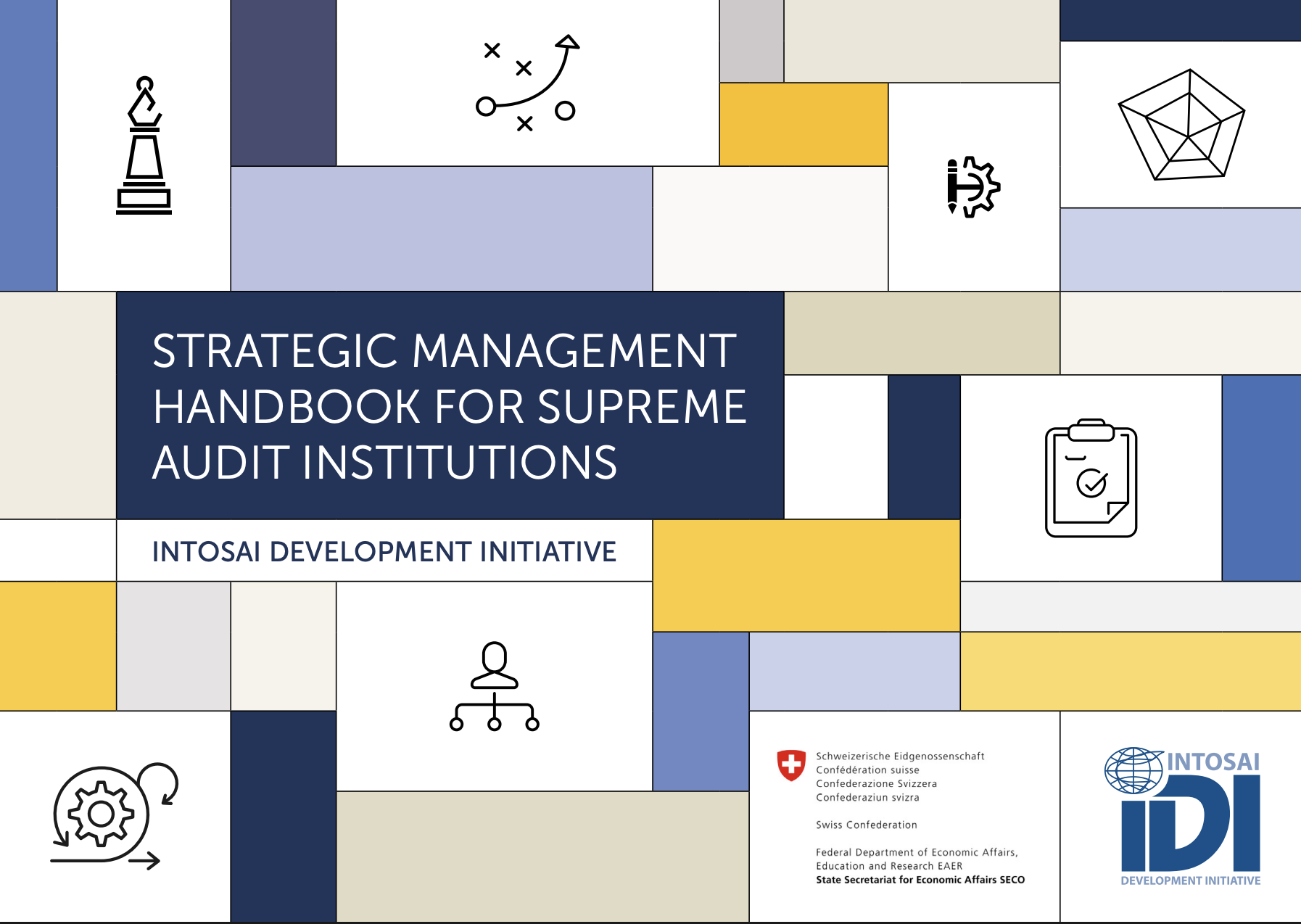Pick the beige rectangle below the hierarchy icon
The width and height of the screenshot is (1301, 924).
[542, 857]
